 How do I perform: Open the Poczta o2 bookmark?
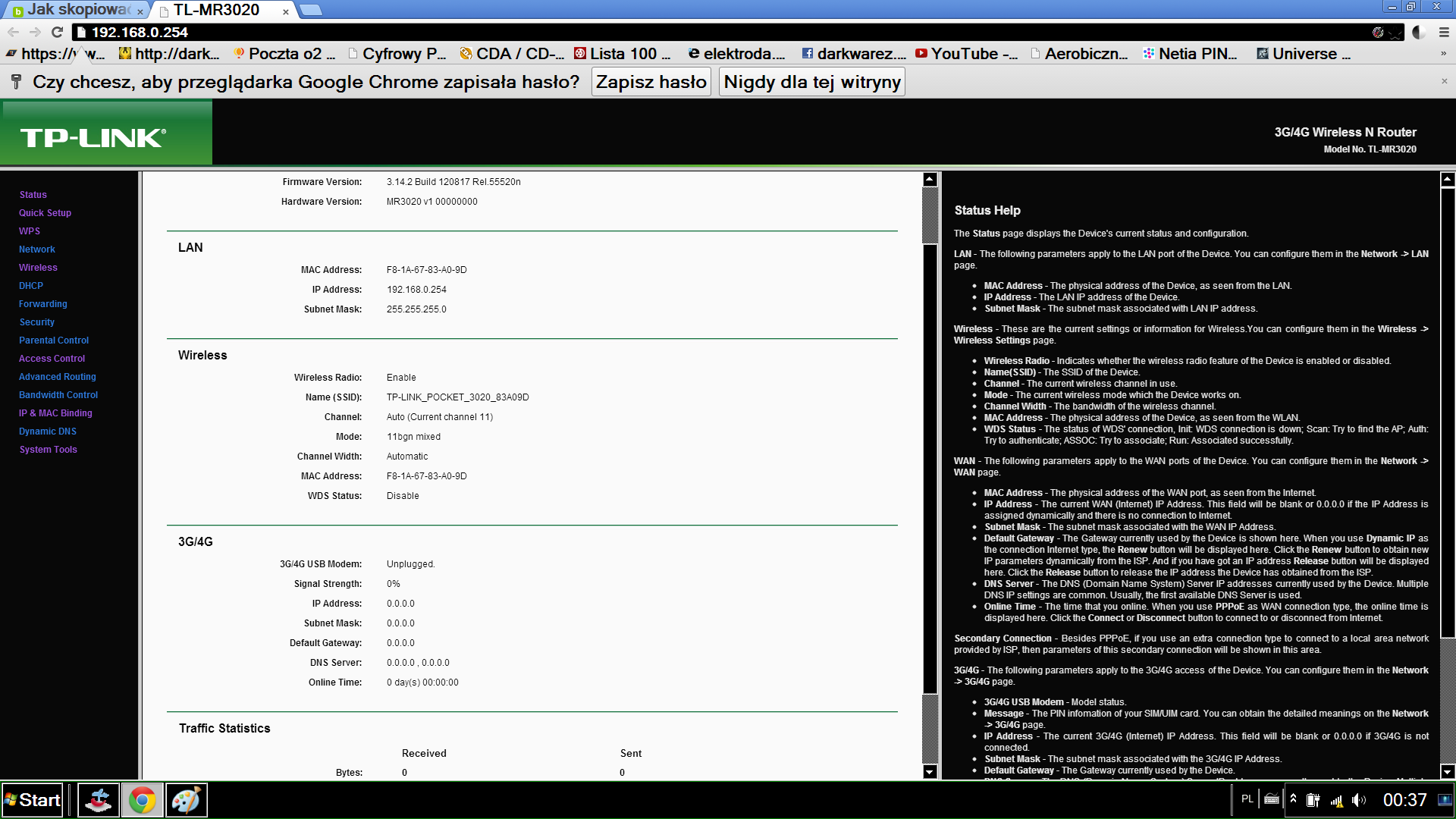[284, 54]
